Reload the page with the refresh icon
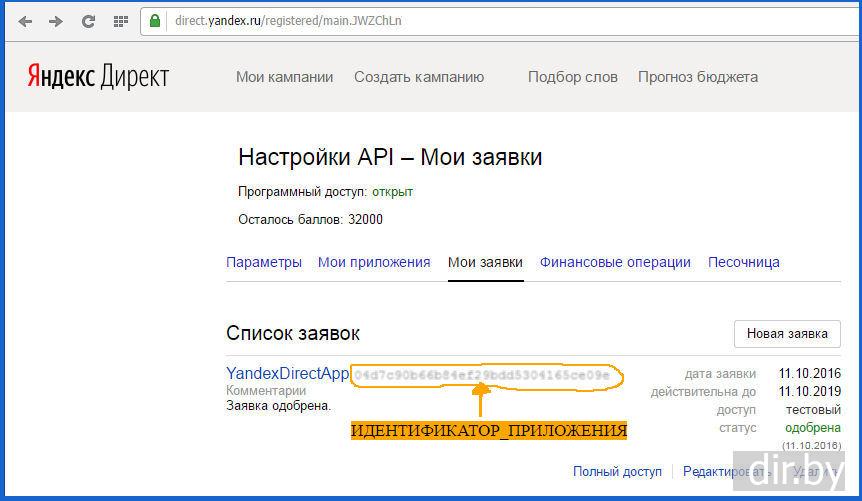Viewport: 862px width, 501px height. tap(88, 21)
